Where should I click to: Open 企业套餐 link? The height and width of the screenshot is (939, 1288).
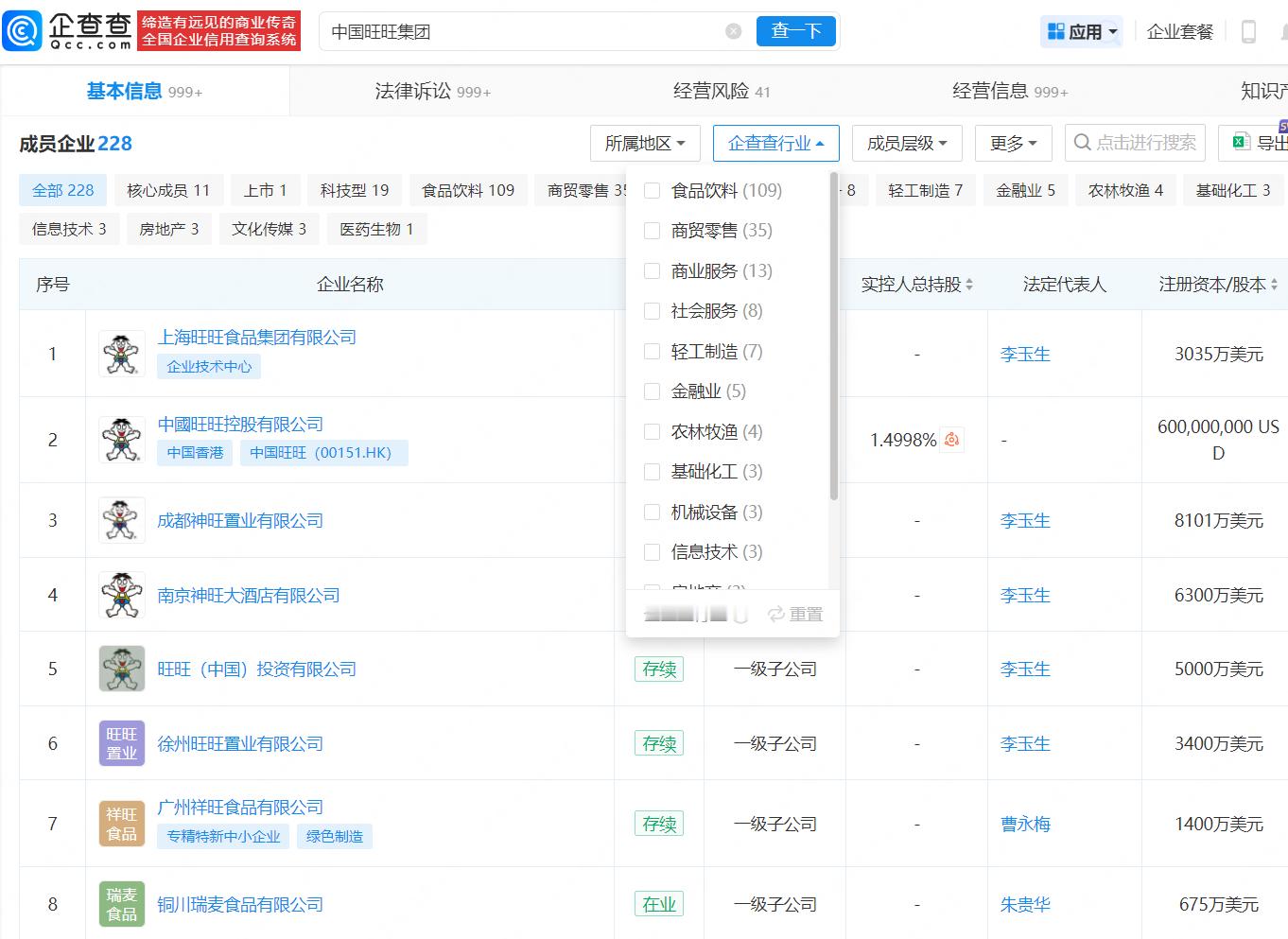[1180, 31]
